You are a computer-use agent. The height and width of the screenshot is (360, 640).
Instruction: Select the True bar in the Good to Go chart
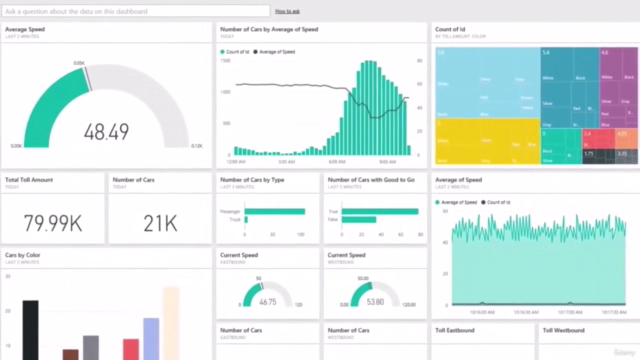pos(380,211)
